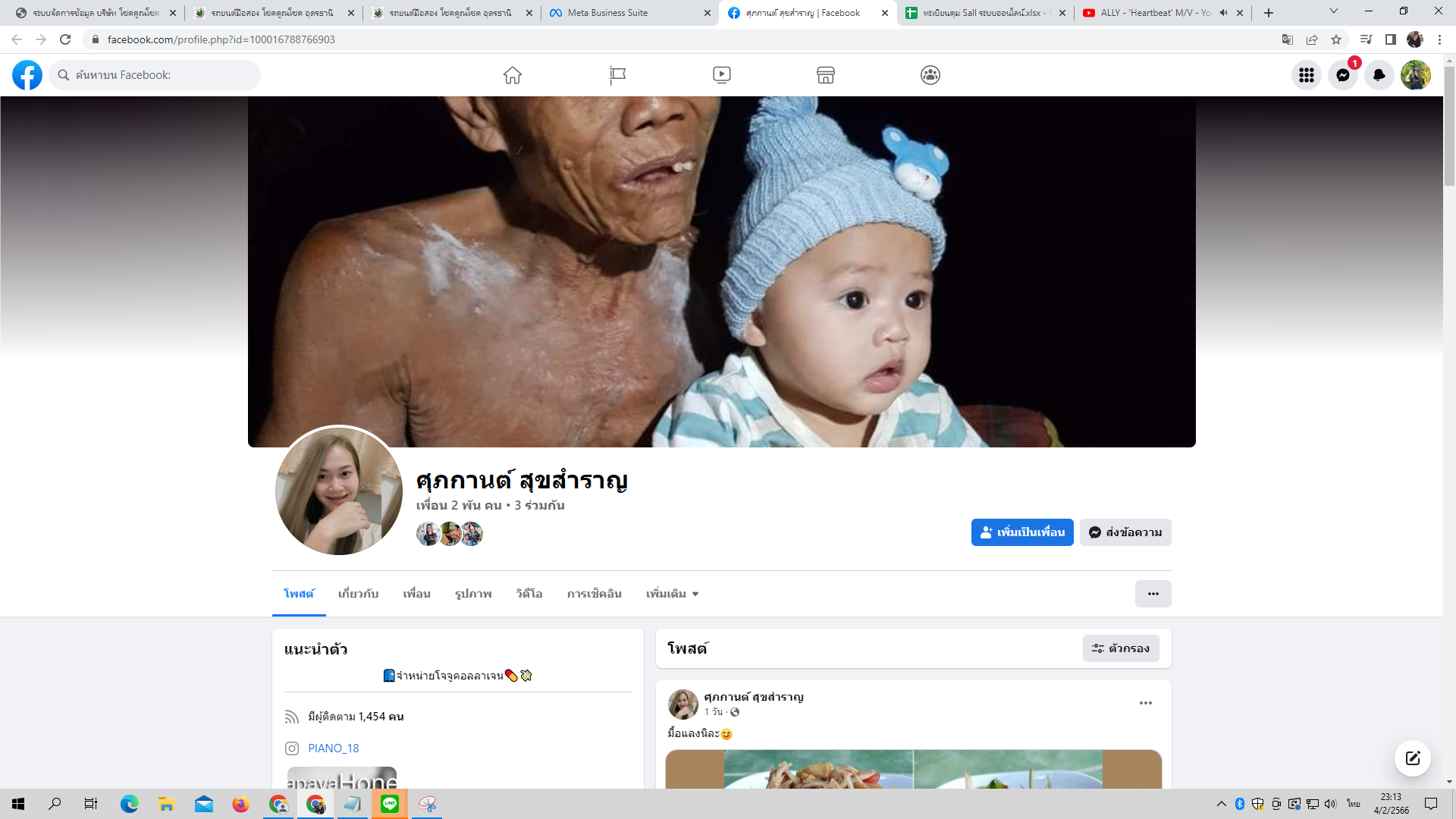Screen dimensions: 1456x819
Task: Open the Marketplace storefront icon
Action: coord(826,75)
